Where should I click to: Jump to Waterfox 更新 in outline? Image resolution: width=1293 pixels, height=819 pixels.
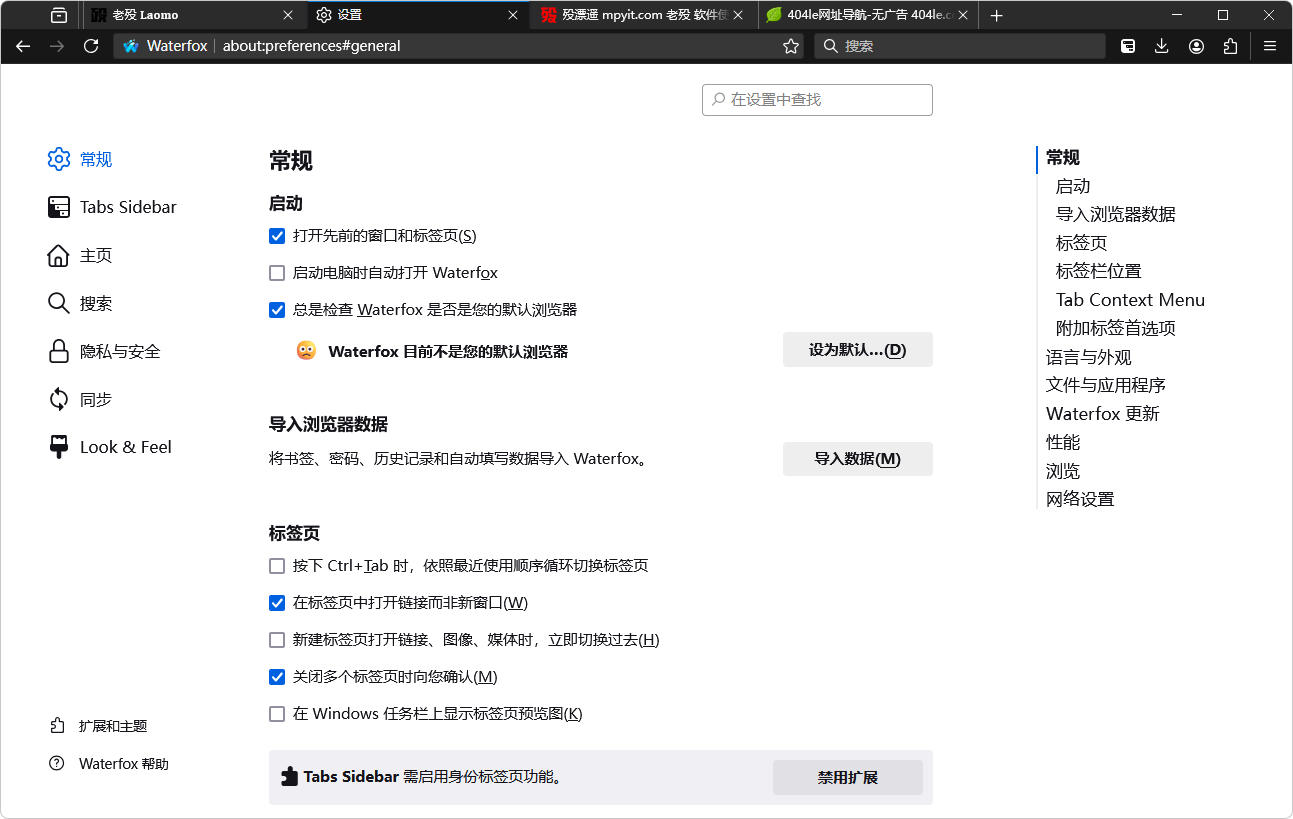click(1103, 413)
